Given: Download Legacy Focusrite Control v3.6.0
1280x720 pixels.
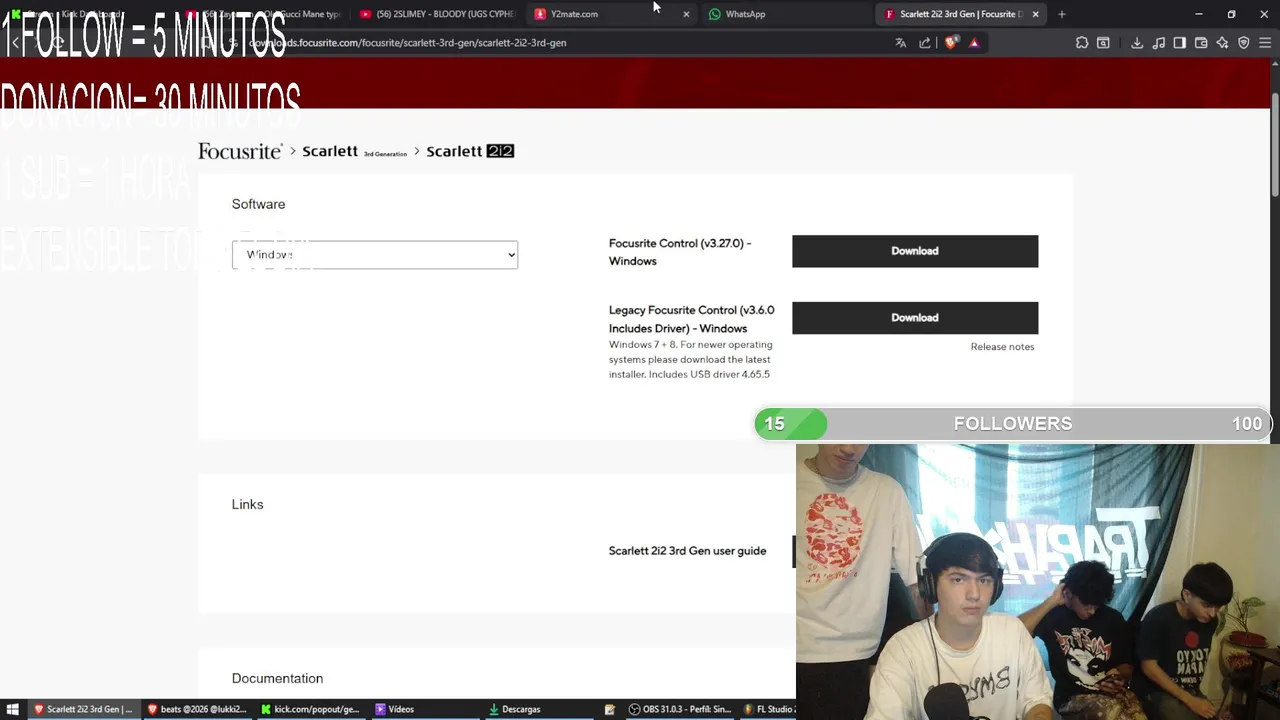Looking at the screenshot, I should click(915, 318).
